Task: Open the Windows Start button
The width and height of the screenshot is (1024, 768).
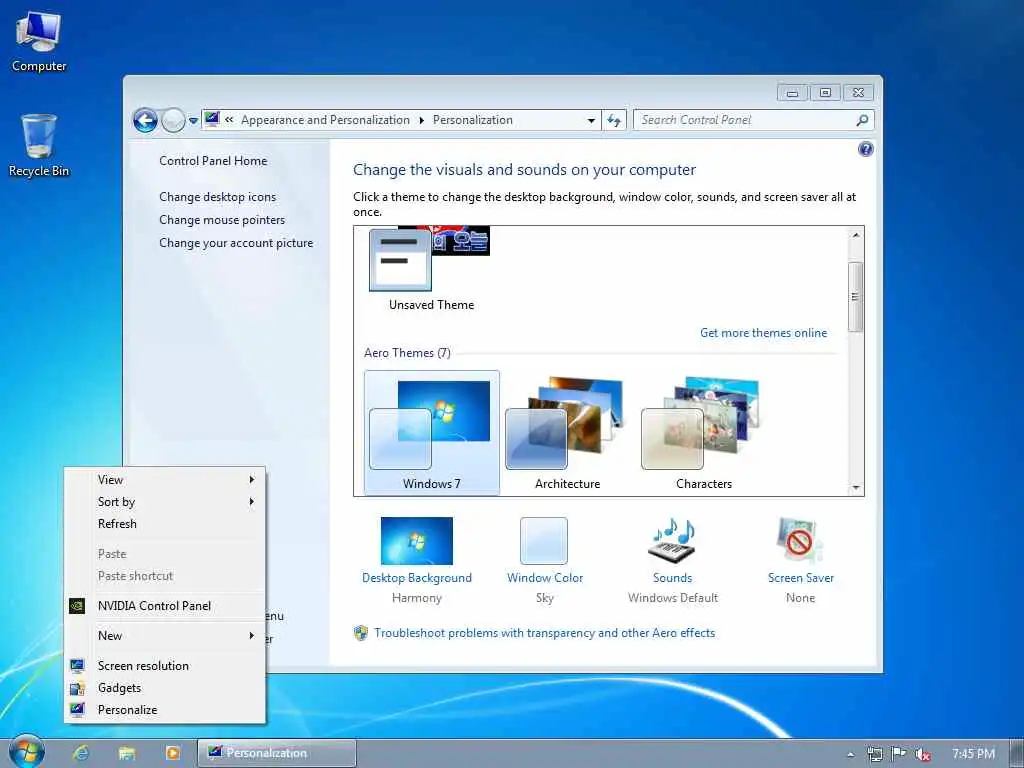Action: pyautogui.click(x=27, y=752)
